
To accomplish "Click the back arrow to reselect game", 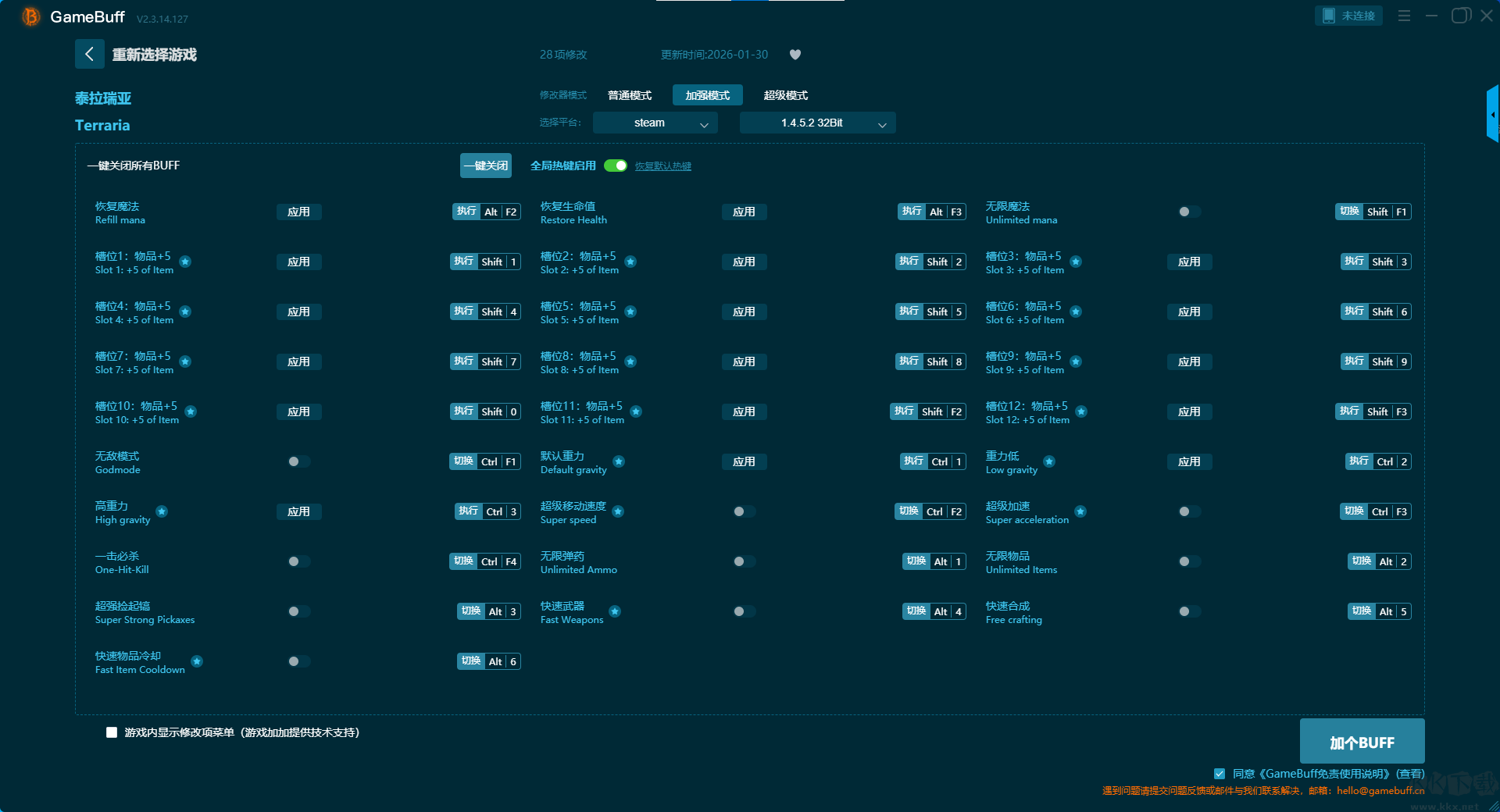I will click(x=89, y=54).
